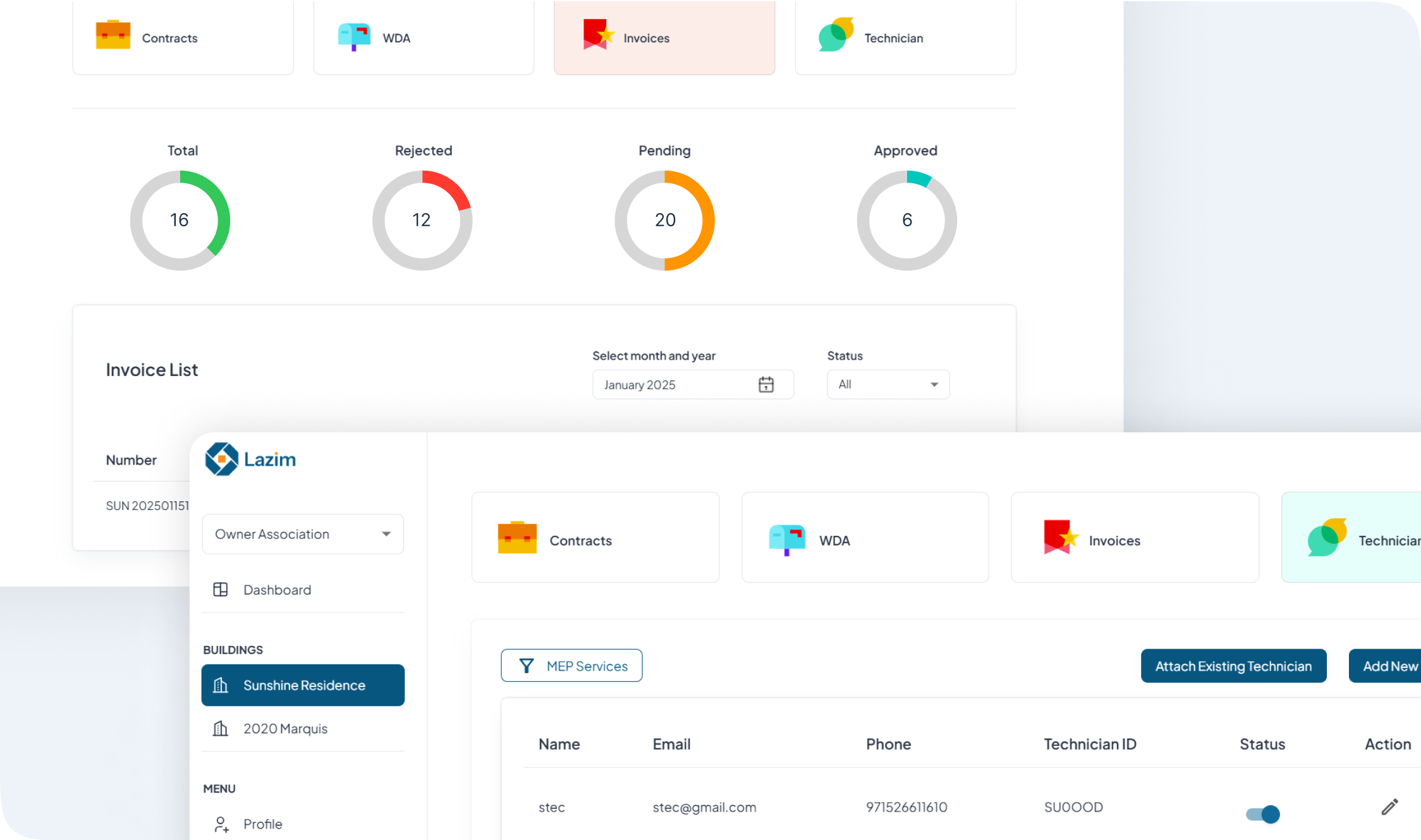1421x840 pixels.
Task: Click the Contracts briefcase icon
Action: click(114, 34)
